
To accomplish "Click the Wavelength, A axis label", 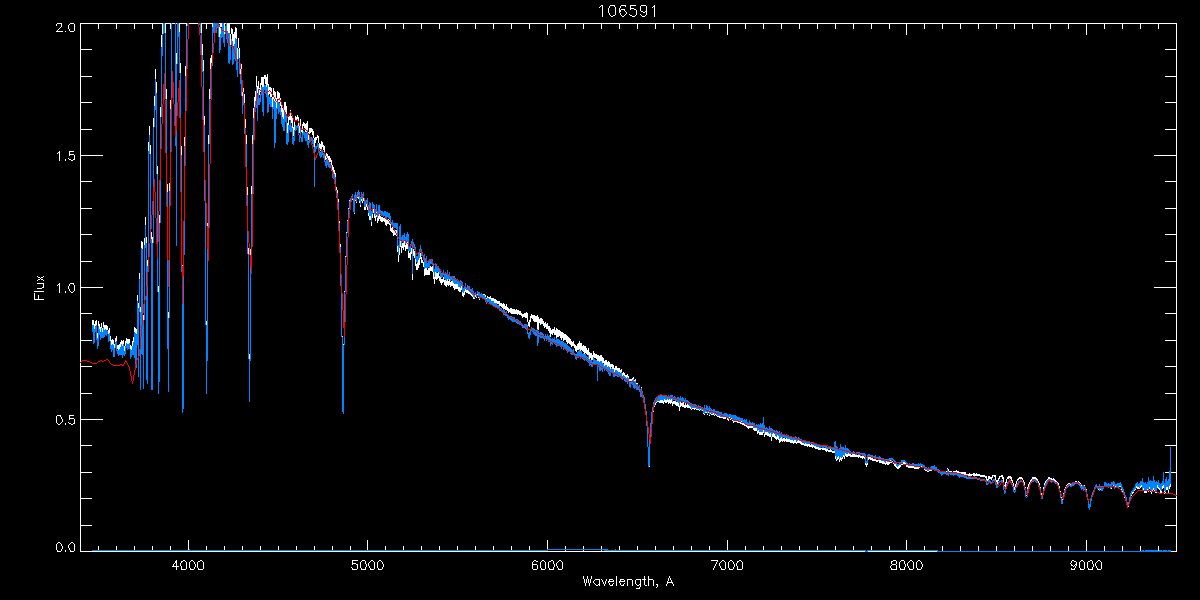I will coord(628,581).
